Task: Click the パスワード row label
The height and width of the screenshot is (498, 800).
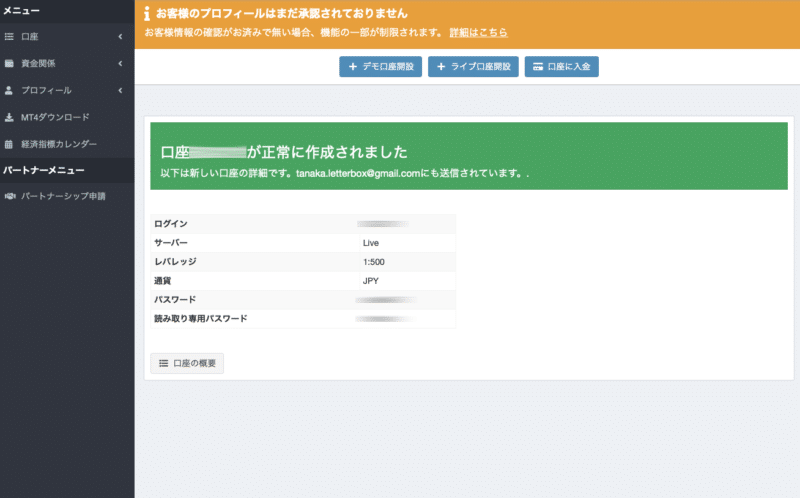Action: click(175, 300)
